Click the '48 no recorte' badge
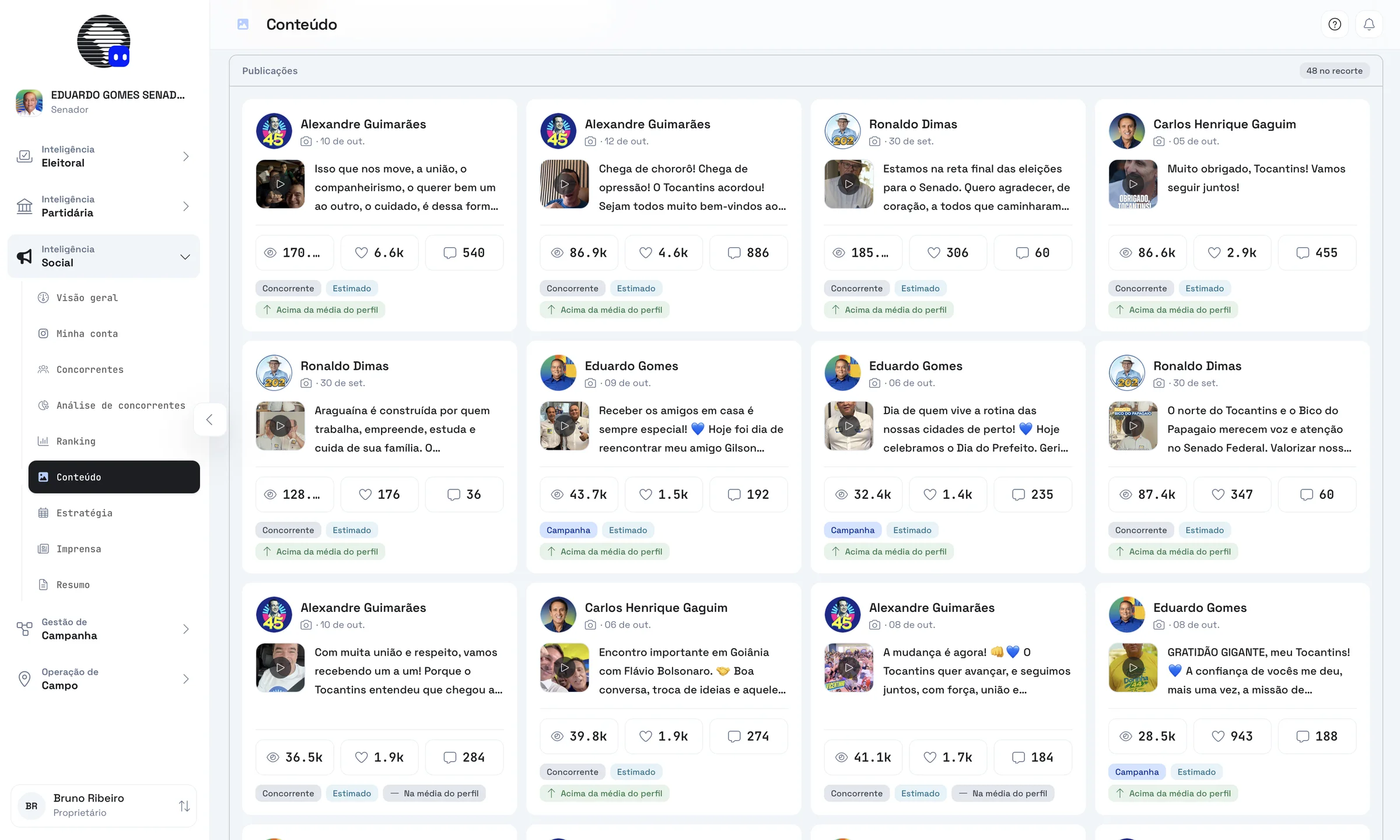 point(1334,71)
